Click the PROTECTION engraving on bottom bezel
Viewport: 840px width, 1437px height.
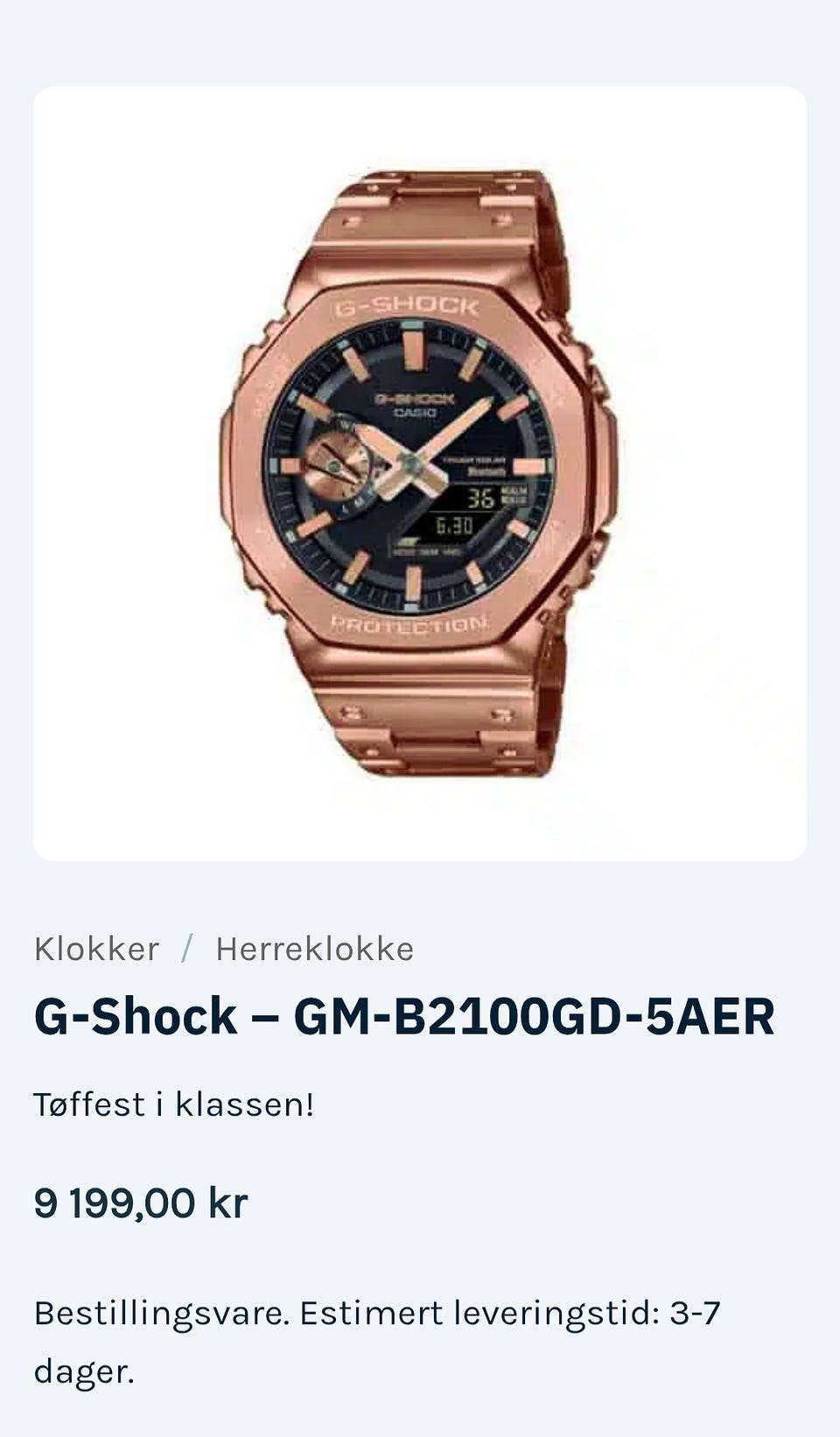pos(409,625)
